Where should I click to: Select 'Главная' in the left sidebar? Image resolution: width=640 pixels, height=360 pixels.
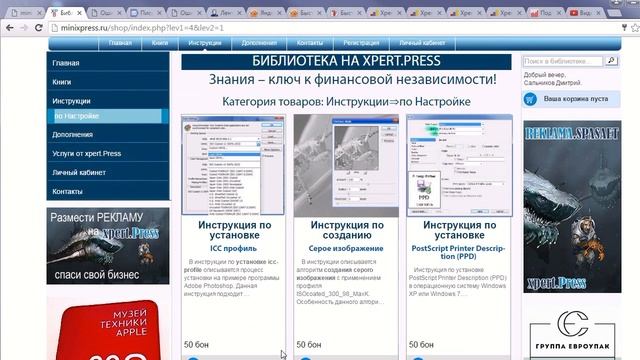pyautogui.click(x=108, y=63)
